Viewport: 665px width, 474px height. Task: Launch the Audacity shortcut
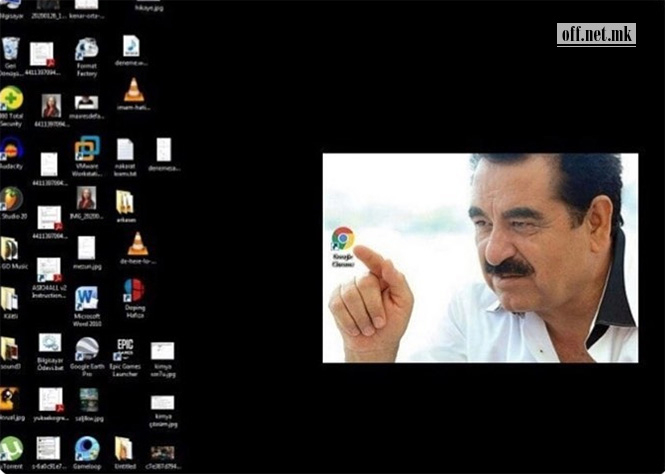pos(11,148)
